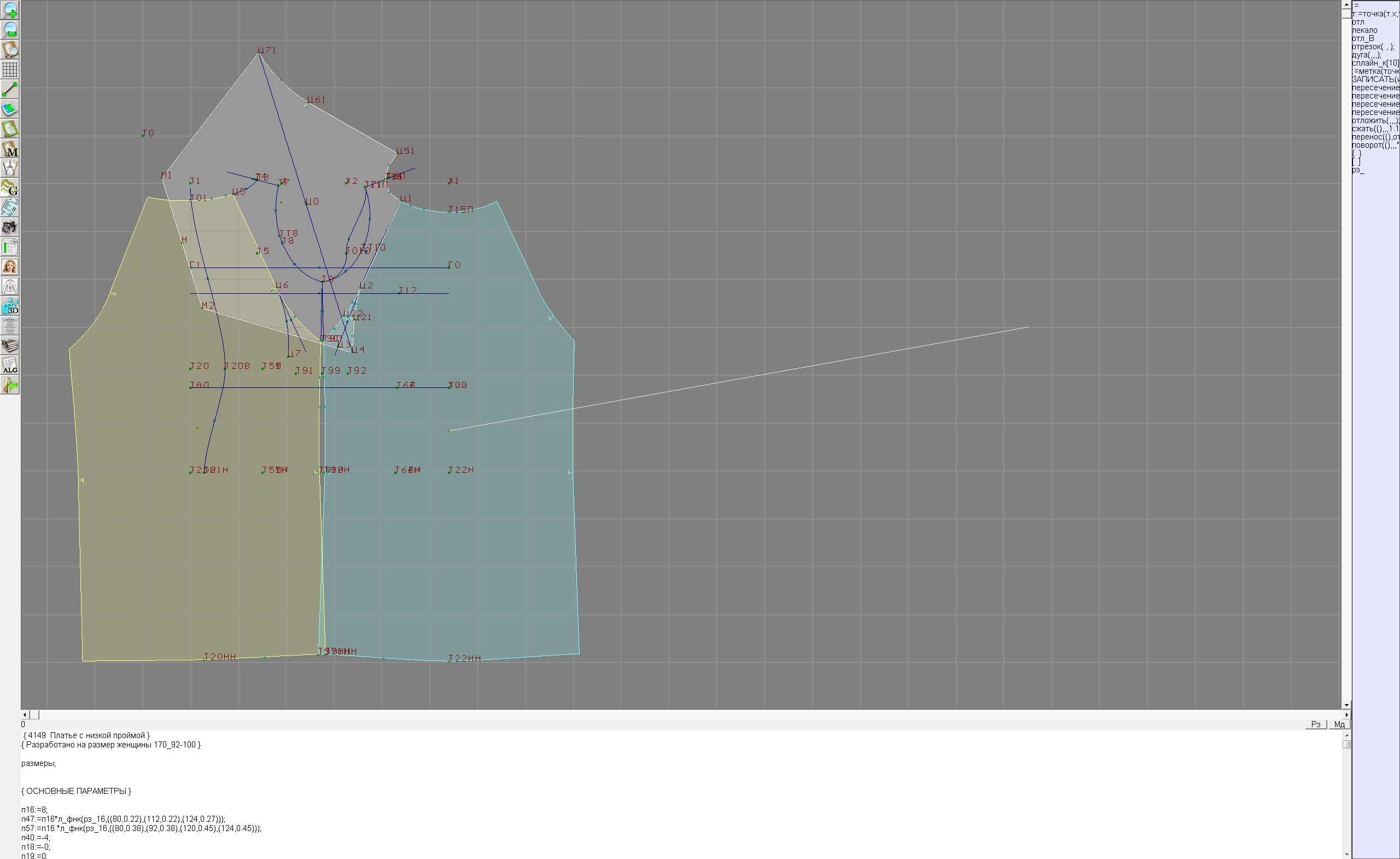Open the pattern with letter M icon
Viewport: 1400px width, 859px height.
10,148
